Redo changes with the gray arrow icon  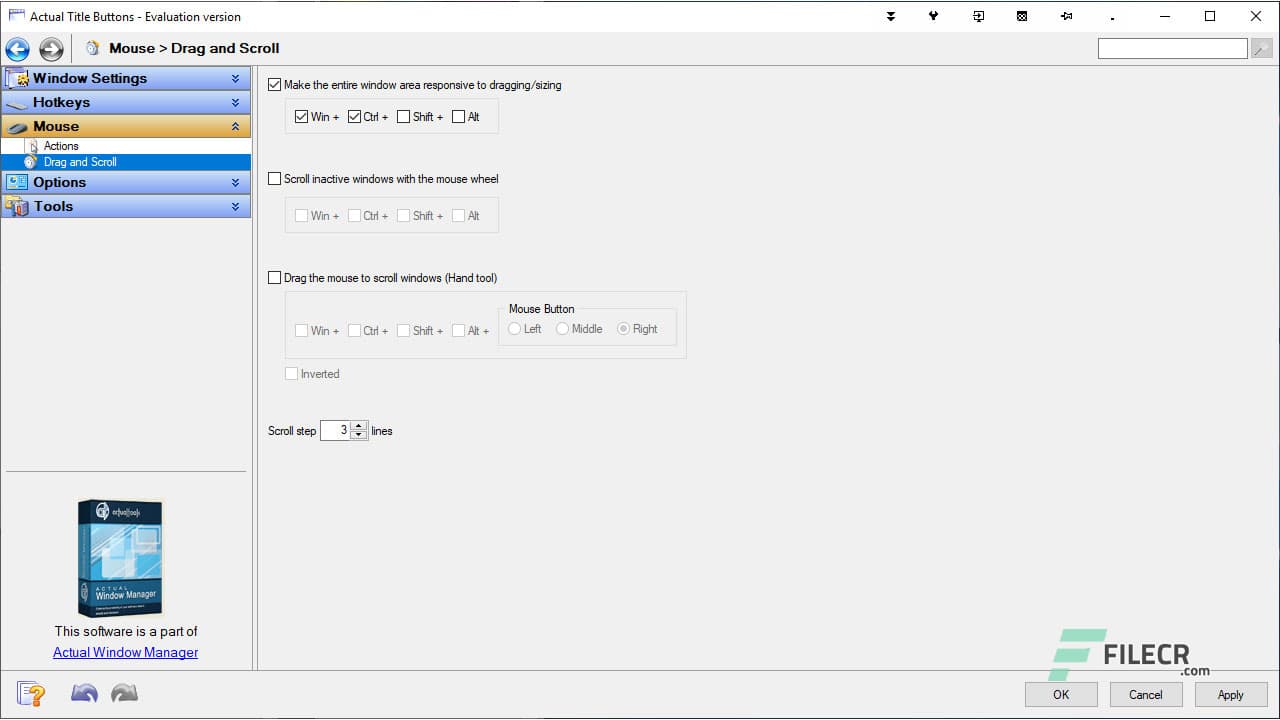click(x=123, y=692)
